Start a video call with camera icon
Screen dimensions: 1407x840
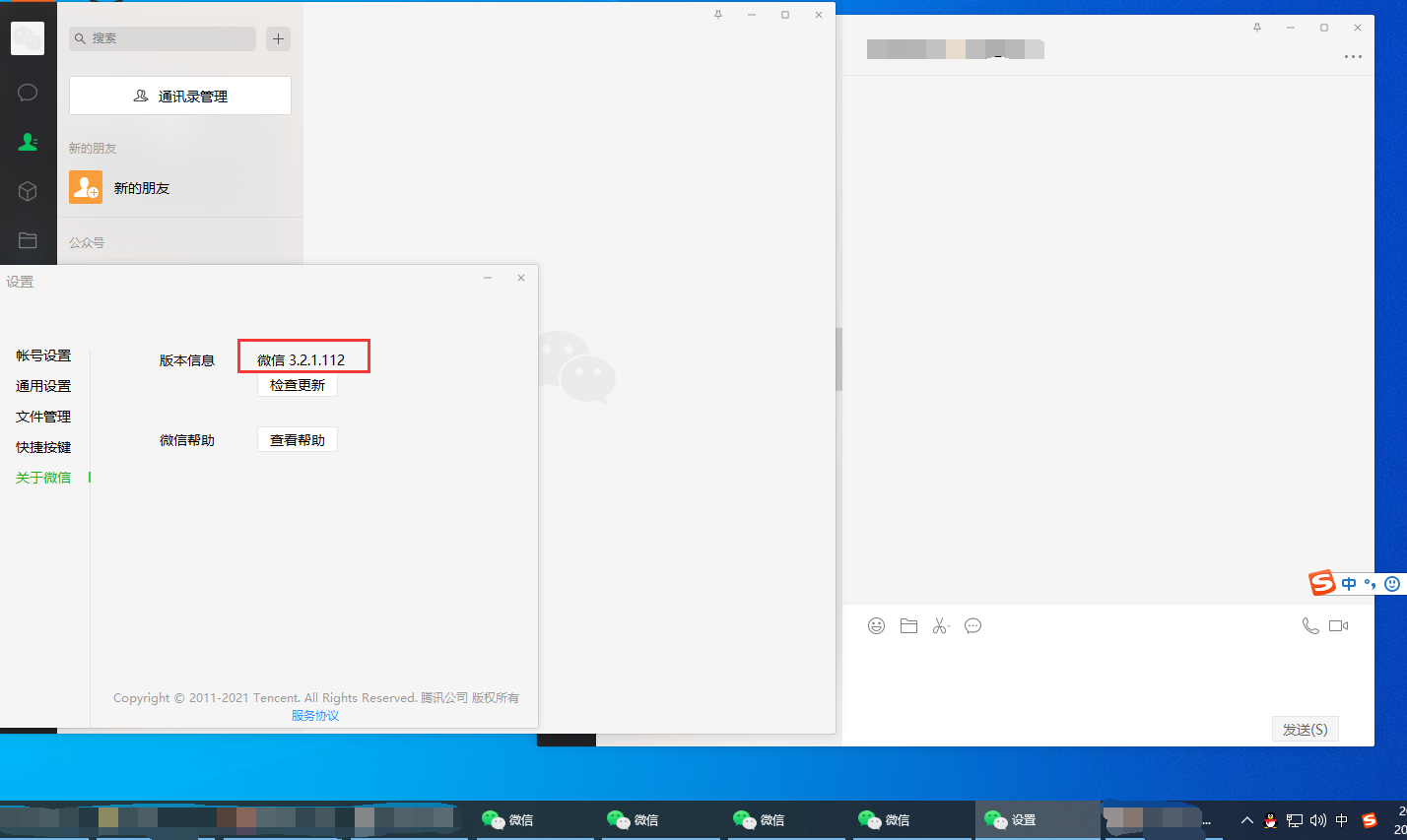(1338, 625)
